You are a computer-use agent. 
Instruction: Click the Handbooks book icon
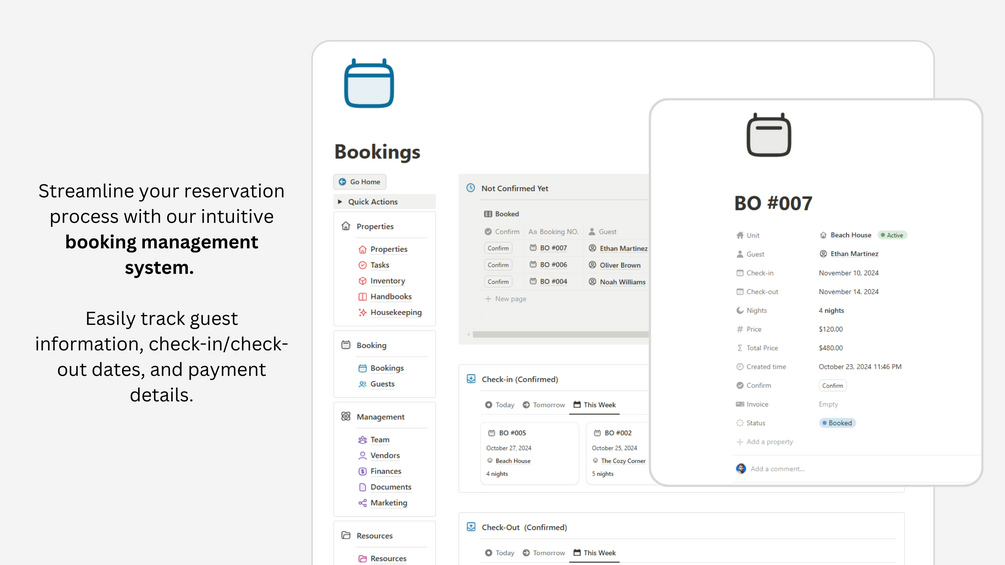pos(362,297)
